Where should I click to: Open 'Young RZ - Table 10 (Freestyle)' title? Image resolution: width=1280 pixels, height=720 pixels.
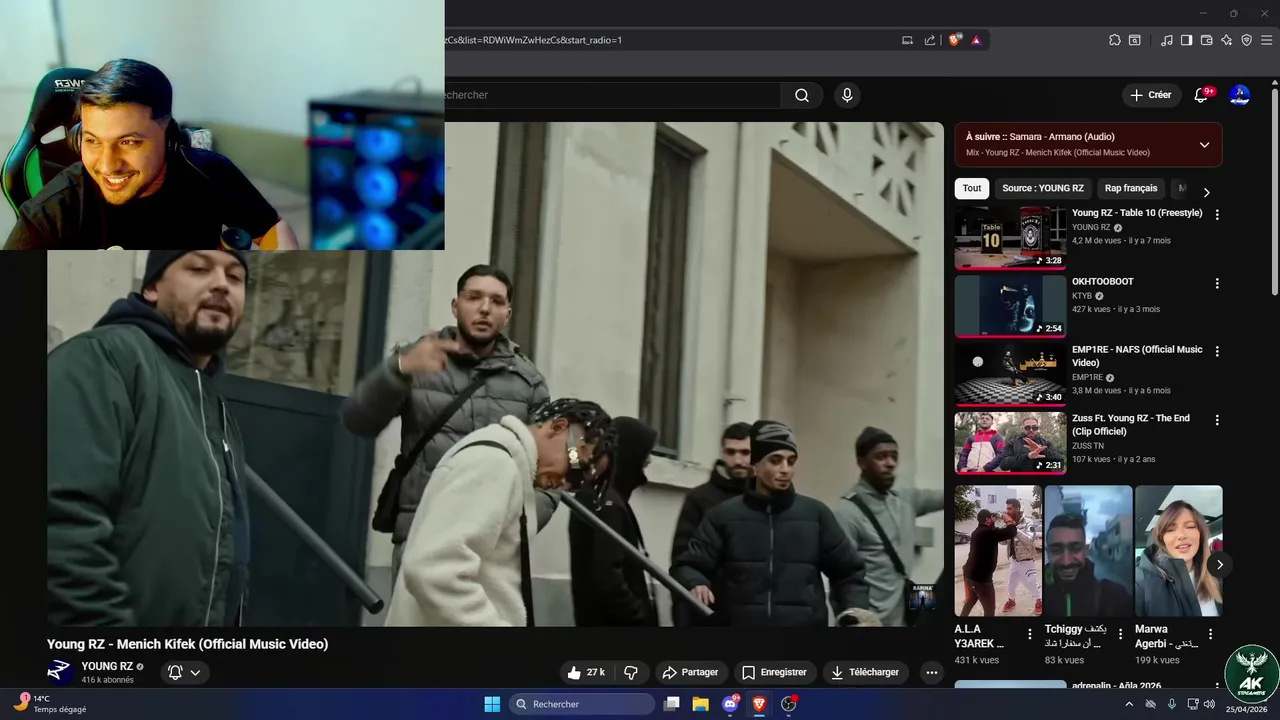(x=1137, y=213)
